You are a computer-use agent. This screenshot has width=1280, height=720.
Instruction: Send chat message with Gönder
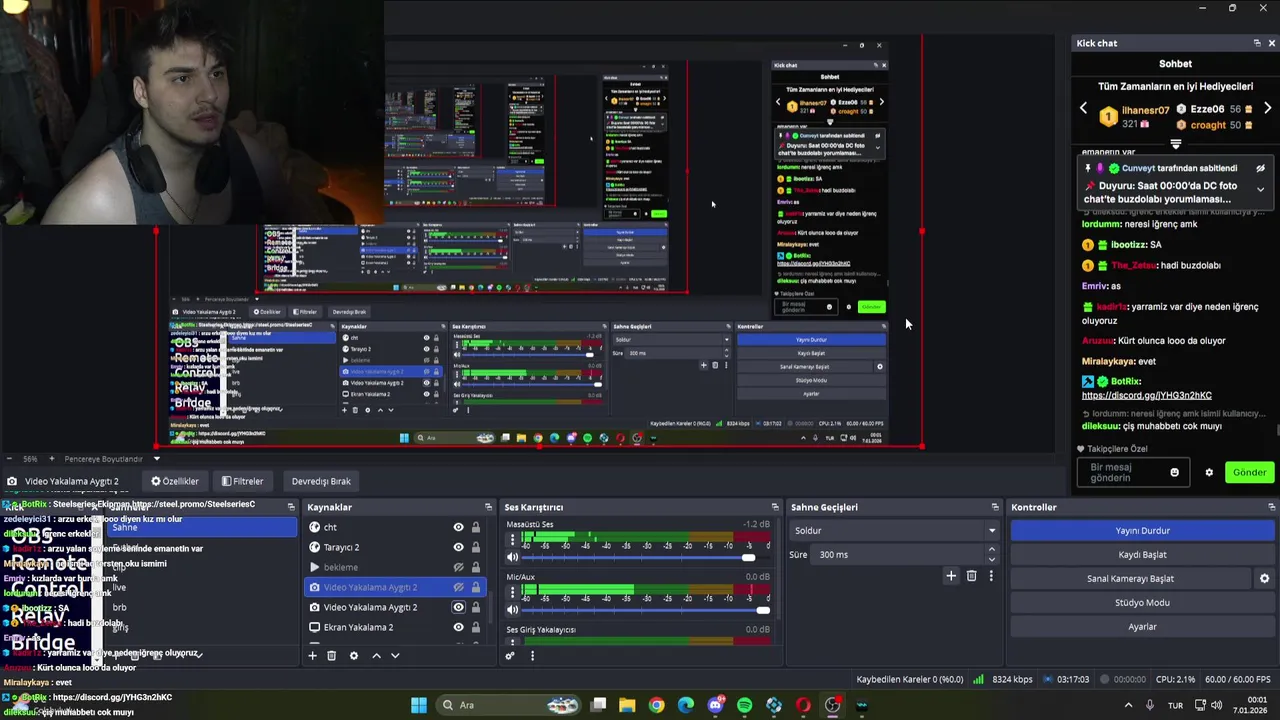(x=1249, y=473)
